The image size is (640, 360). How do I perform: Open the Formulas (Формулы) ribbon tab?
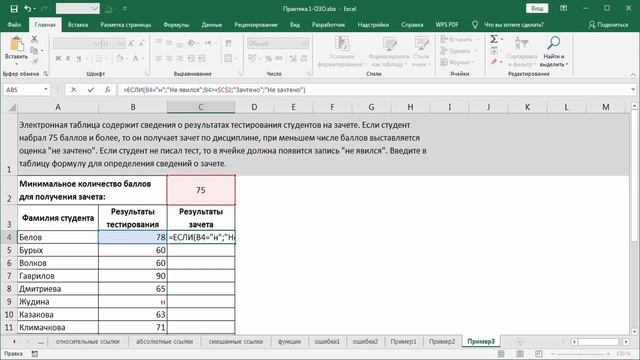pos(176,25)
